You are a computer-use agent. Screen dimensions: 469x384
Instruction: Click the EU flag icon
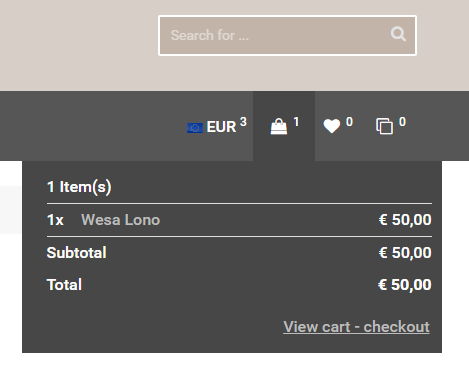[195, 128]
